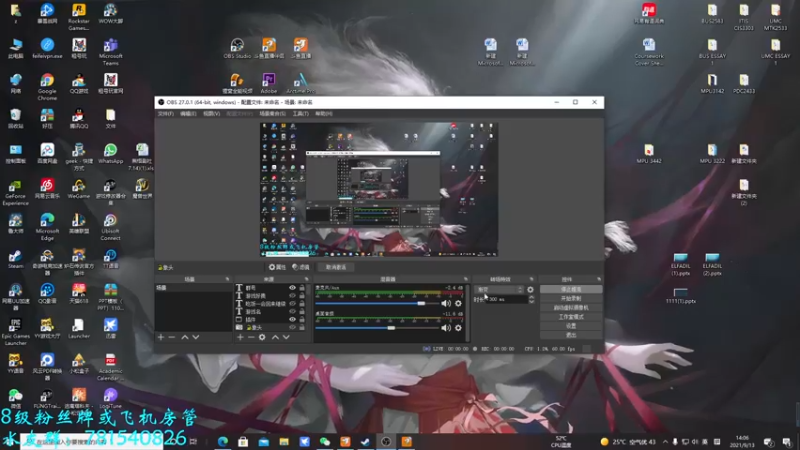Open WhatsApp desktop shortcut
Viewport: 800px width, 450px height.
click(x=110, y=154)
